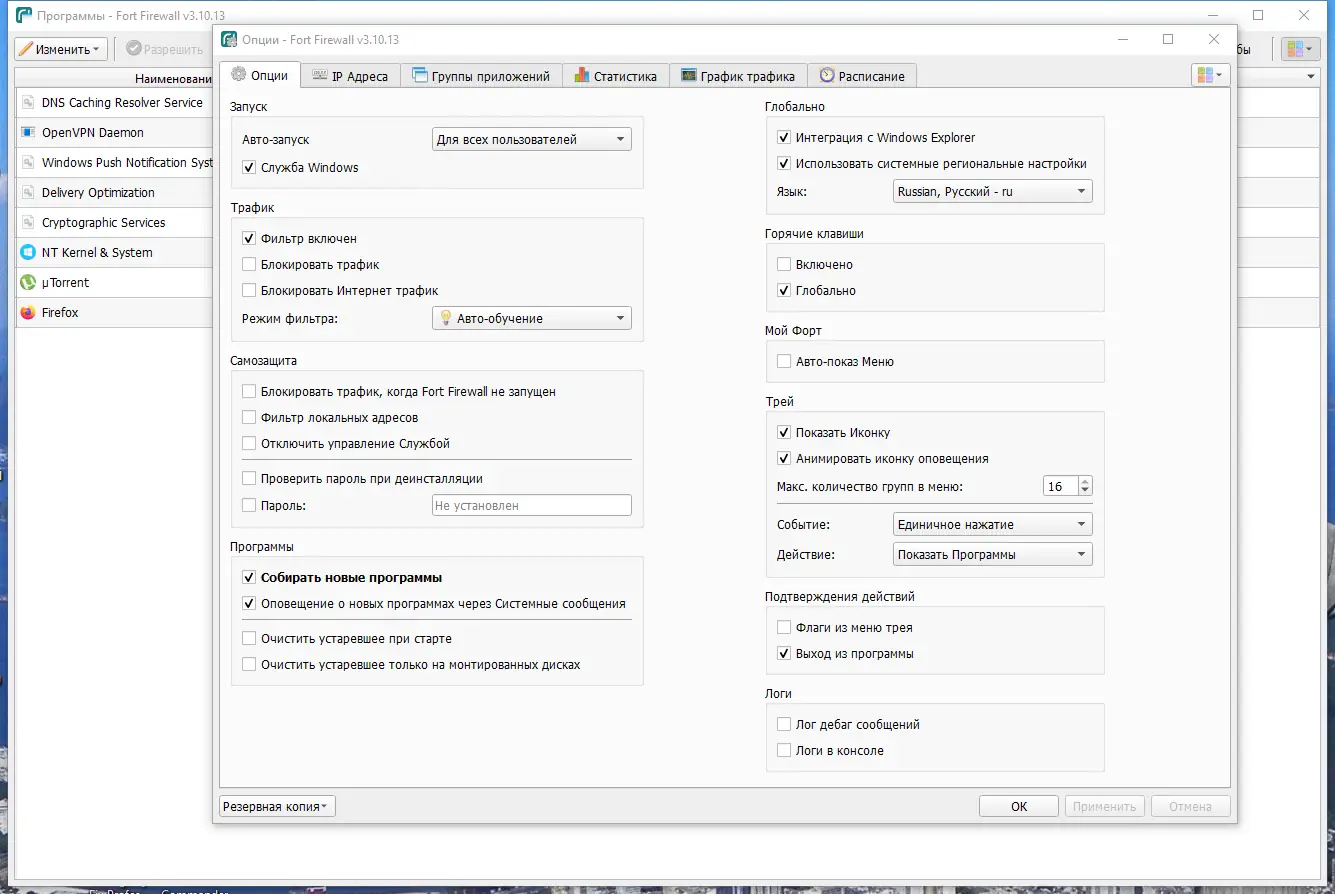Toggle Анимировать иконку оповещения
1335x894 pixels.
(784, 459)
